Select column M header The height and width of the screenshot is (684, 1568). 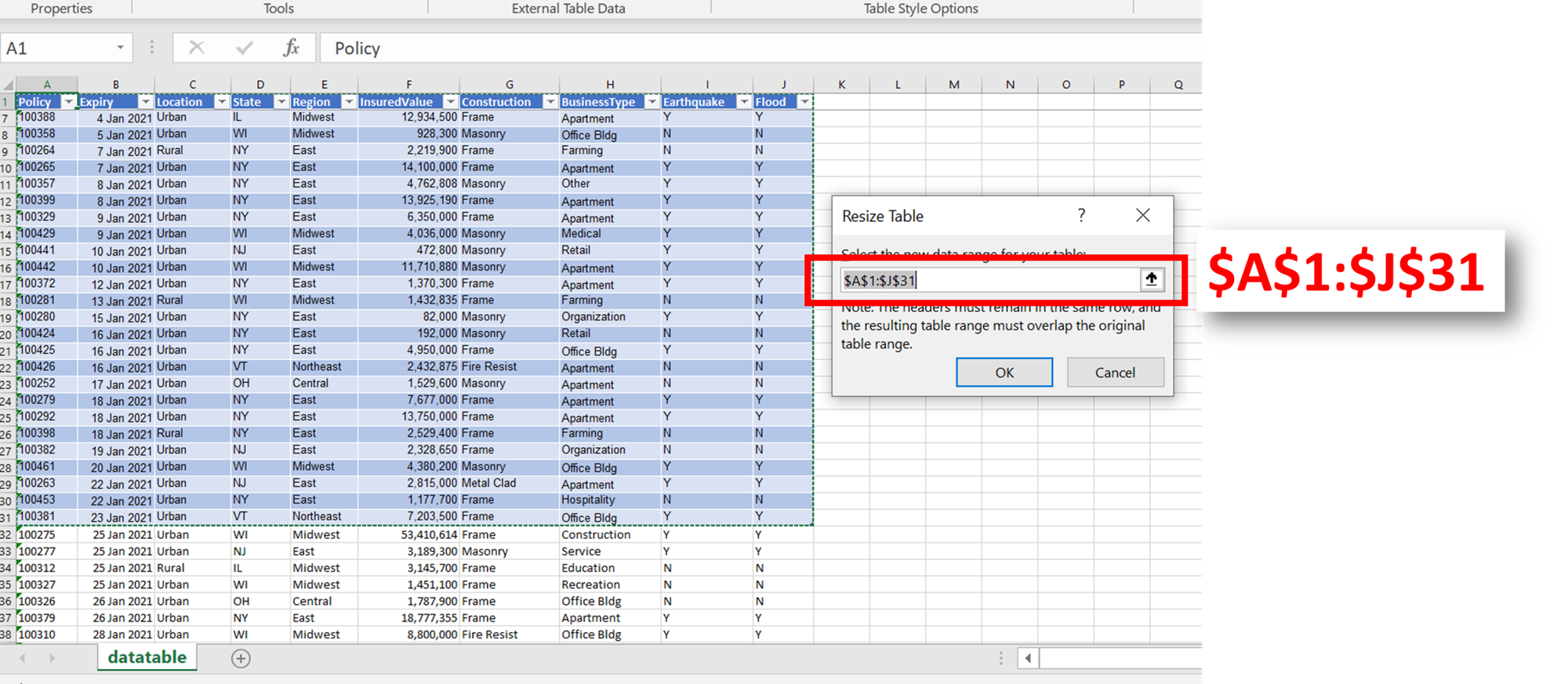[x=953, y=85]
